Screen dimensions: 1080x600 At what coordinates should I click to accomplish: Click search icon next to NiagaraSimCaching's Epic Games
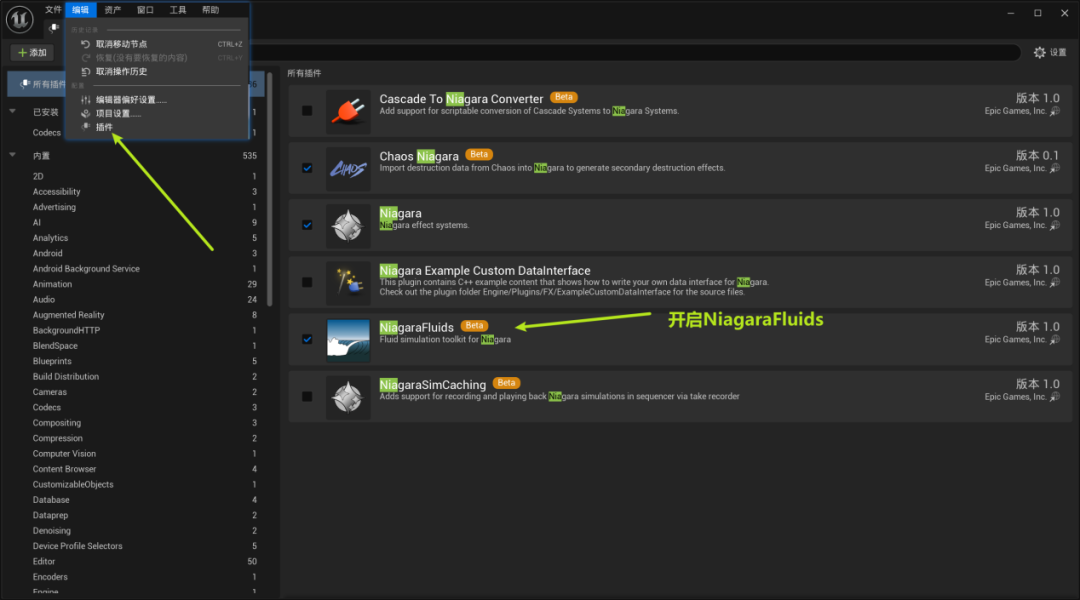pos(1055,397)
